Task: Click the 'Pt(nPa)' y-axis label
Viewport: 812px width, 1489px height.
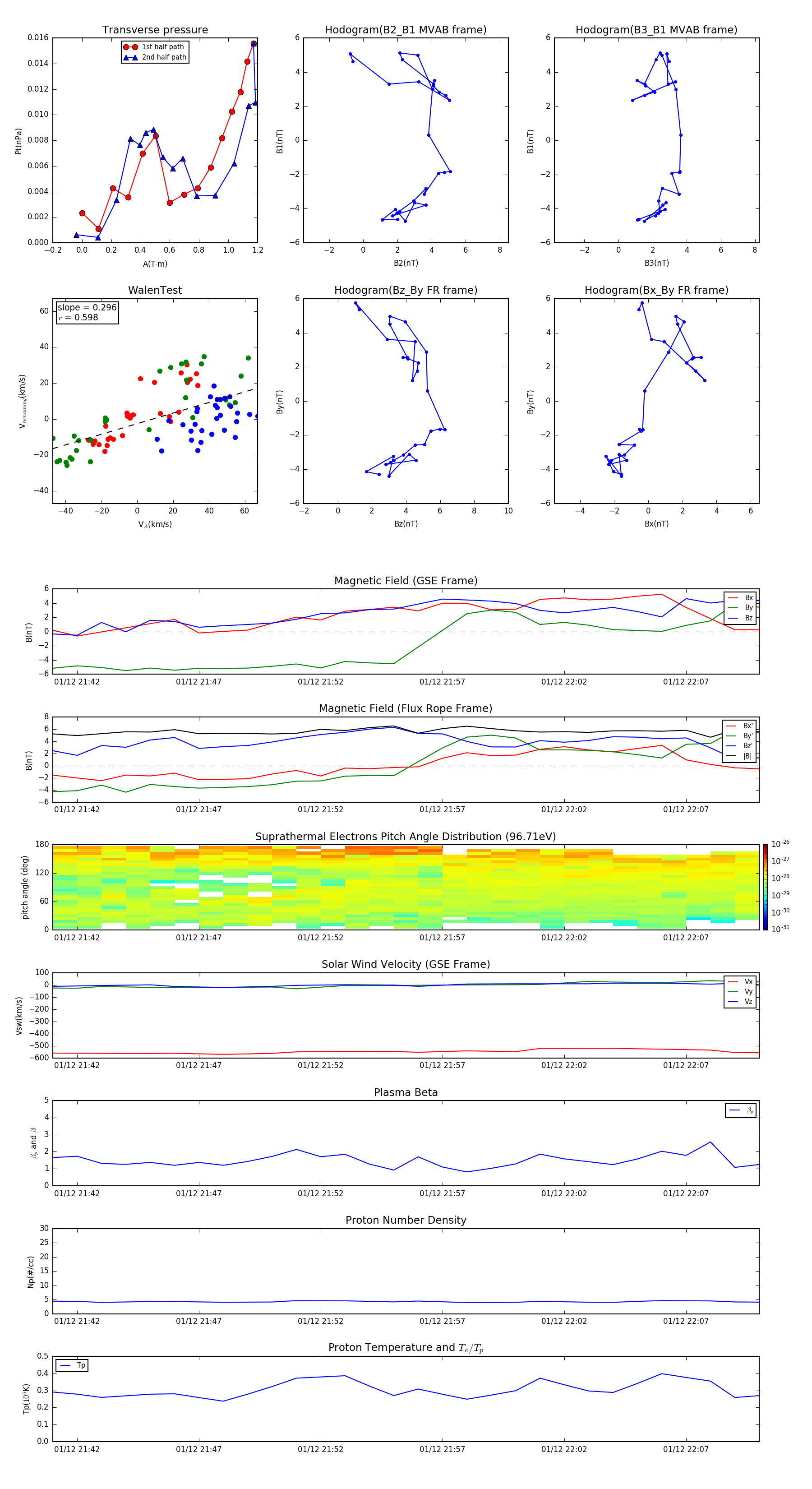Action: (x=18, y=140)
